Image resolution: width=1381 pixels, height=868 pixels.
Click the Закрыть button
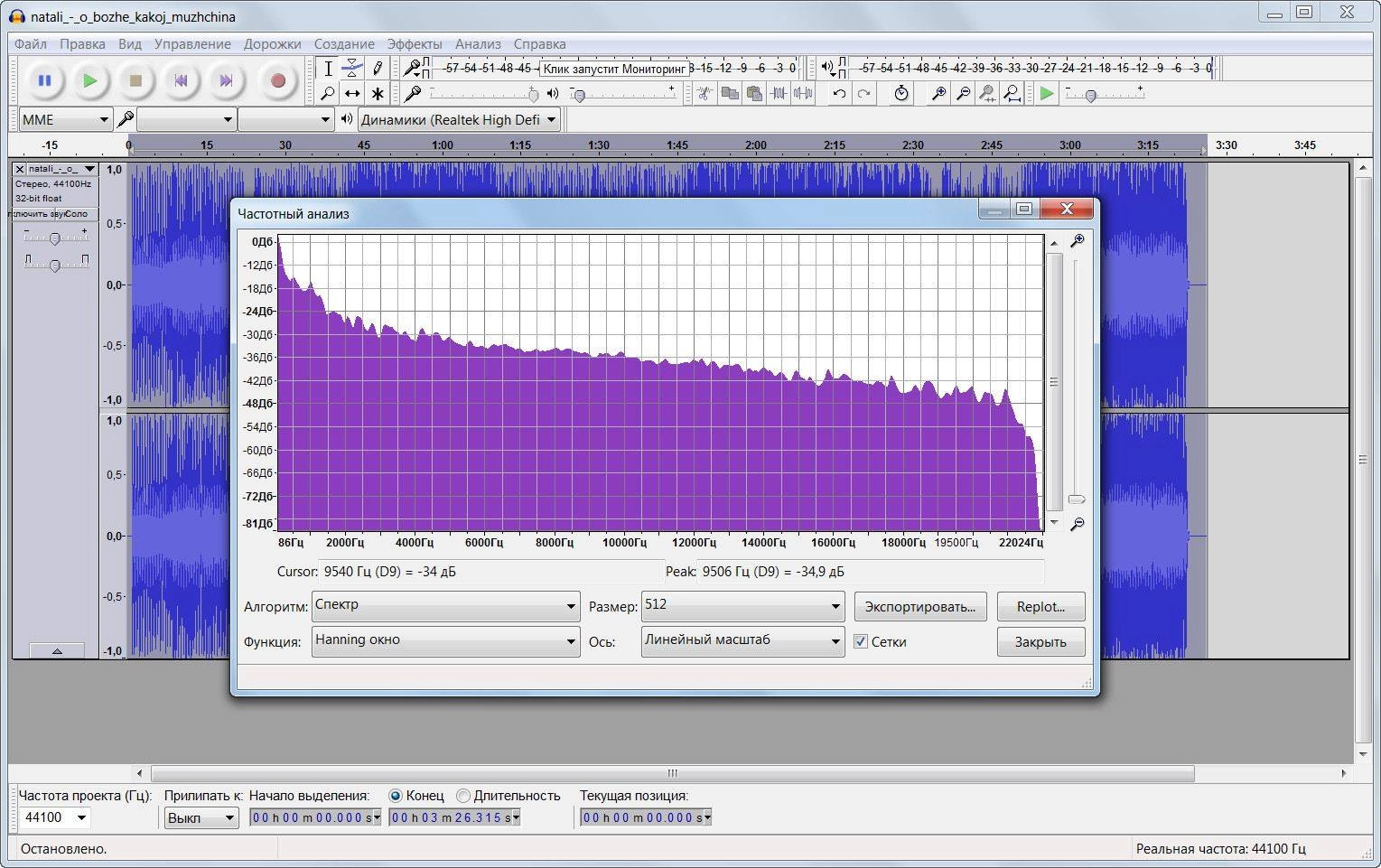[x=1040, y=641]
